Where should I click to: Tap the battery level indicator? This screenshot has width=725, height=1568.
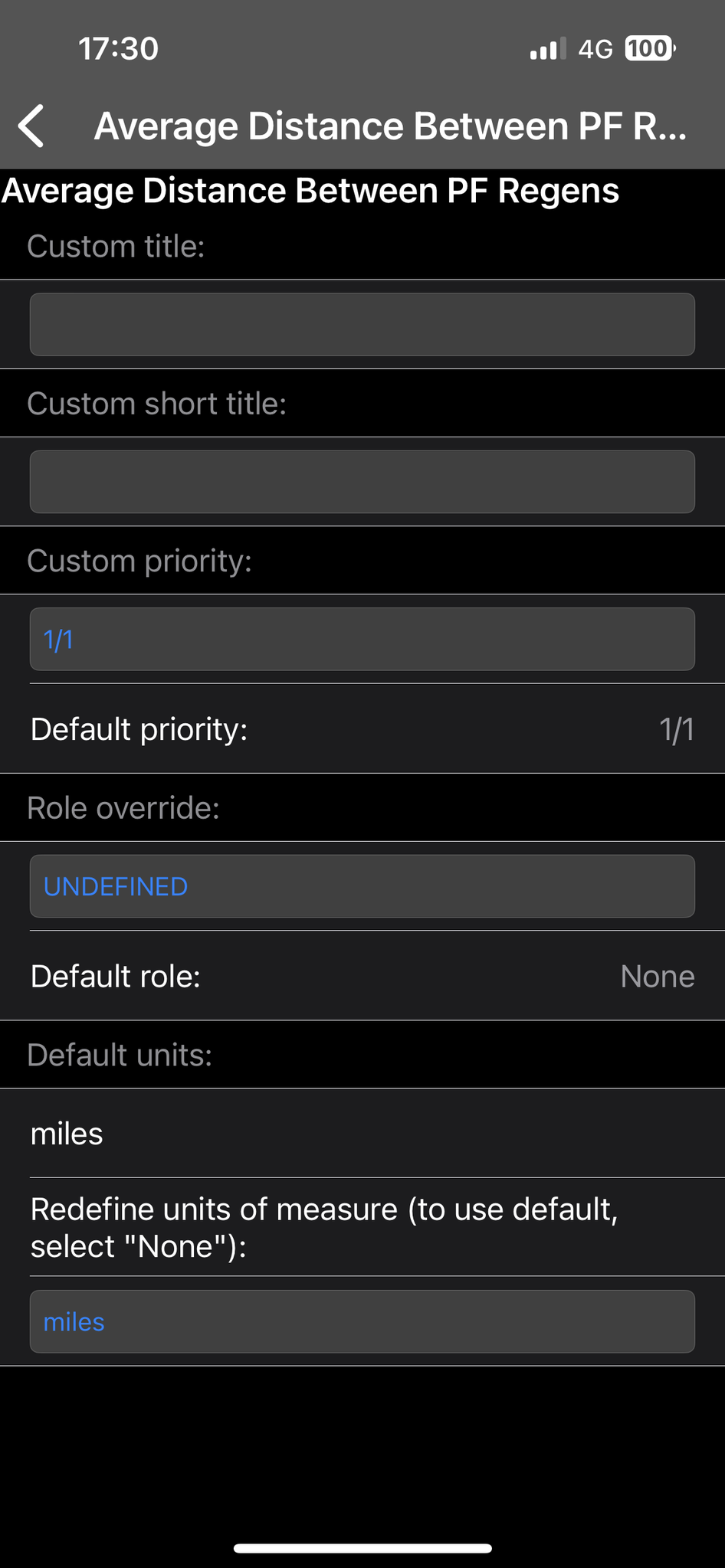(650, 49)
